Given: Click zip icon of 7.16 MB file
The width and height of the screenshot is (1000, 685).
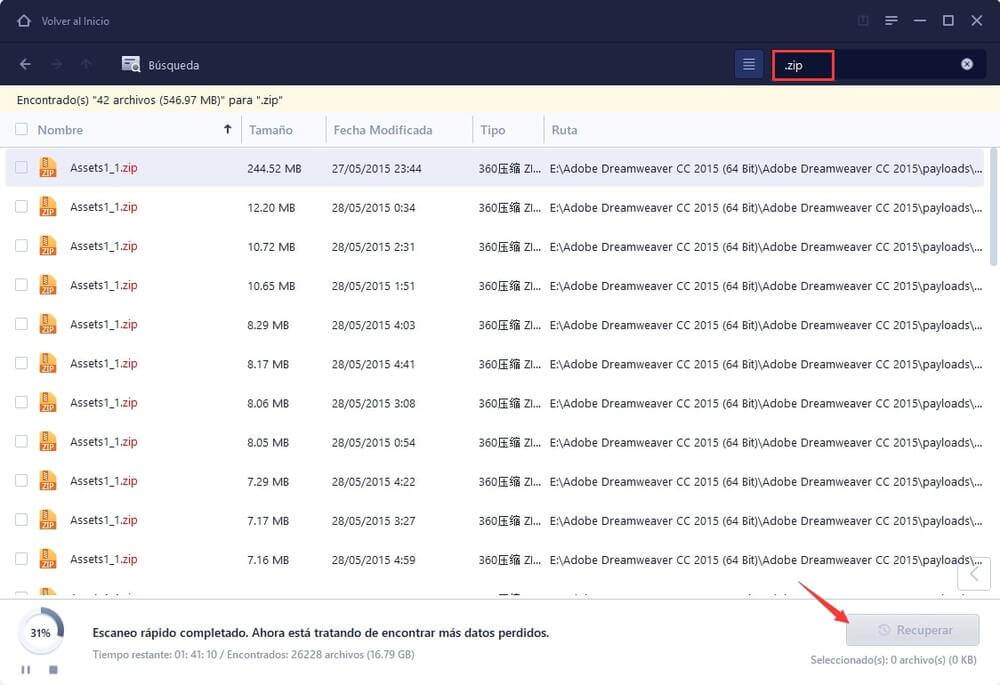Looking at the screenshot, I should coord(48,559).
